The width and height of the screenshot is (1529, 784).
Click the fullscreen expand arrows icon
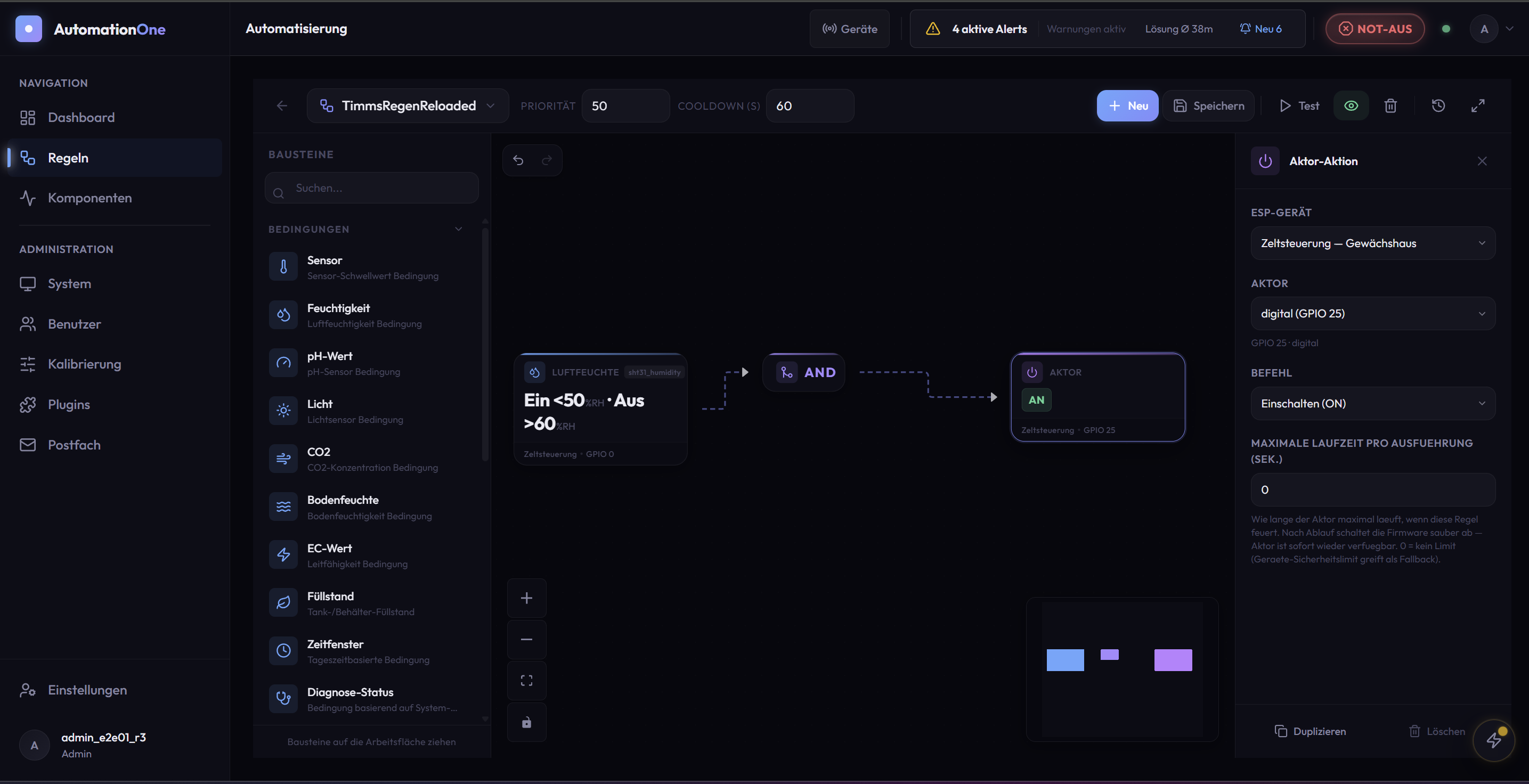pyautogui.click(x=1478, y=105)
